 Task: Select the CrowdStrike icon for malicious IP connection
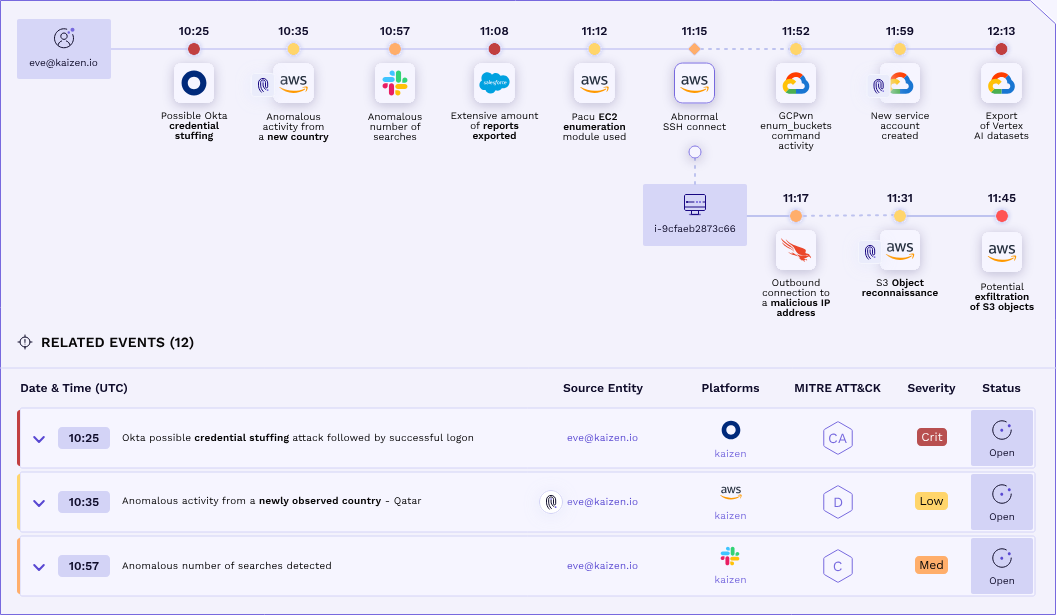point(795,250)
